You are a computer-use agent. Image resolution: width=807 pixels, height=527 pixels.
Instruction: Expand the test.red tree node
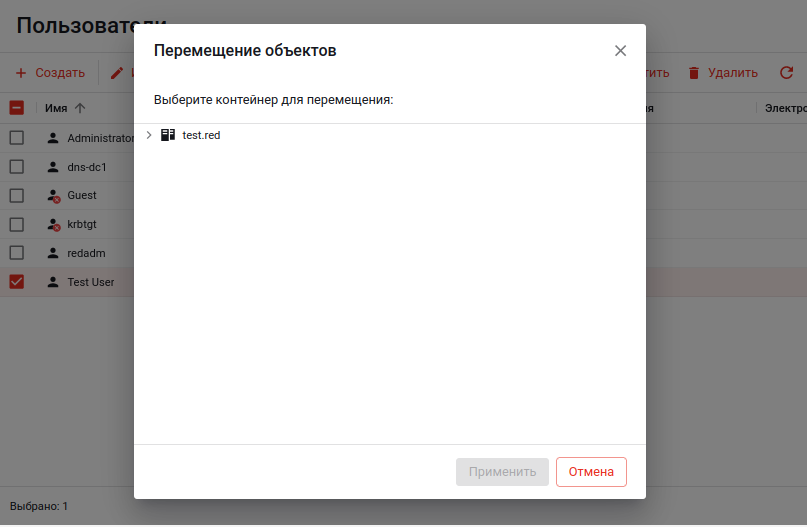pyautogui.click(x=149, y=135)
